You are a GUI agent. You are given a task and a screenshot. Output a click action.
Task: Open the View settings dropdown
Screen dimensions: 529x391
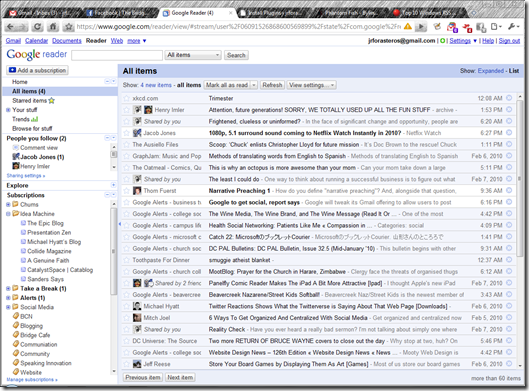[311, 85]
